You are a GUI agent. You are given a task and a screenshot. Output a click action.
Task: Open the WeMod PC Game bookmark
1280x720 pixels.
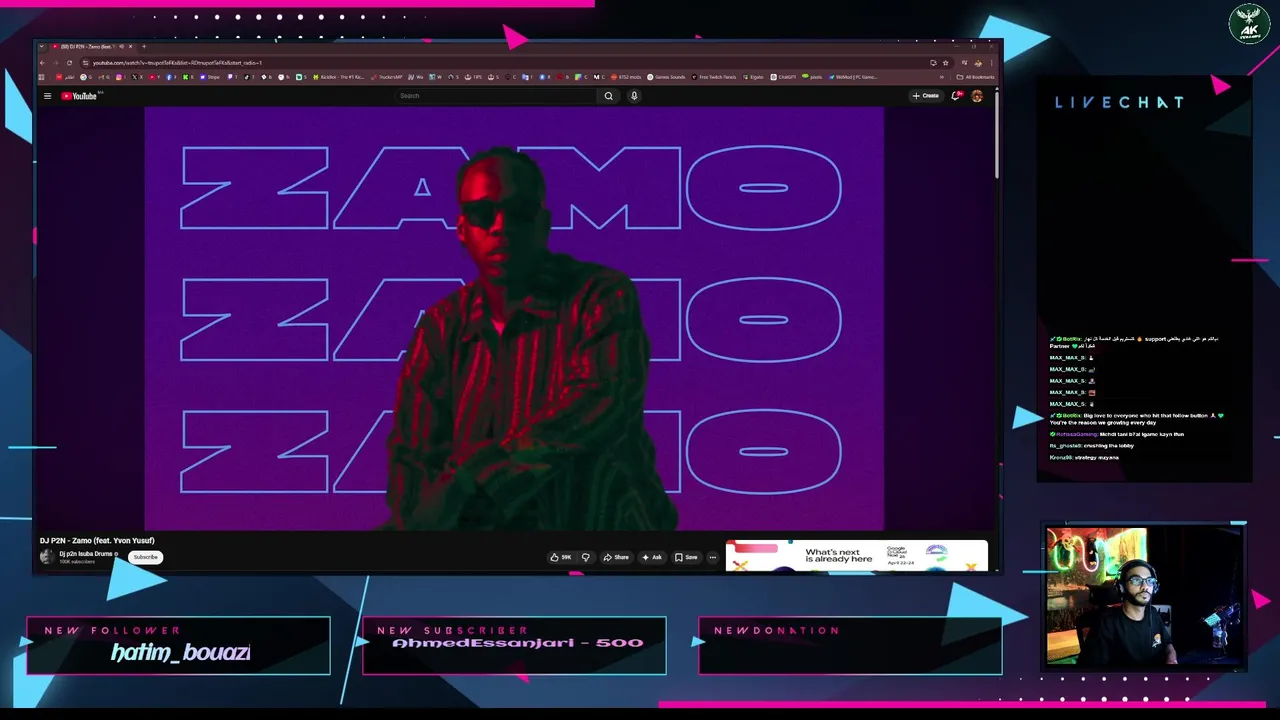click(853, 77)
